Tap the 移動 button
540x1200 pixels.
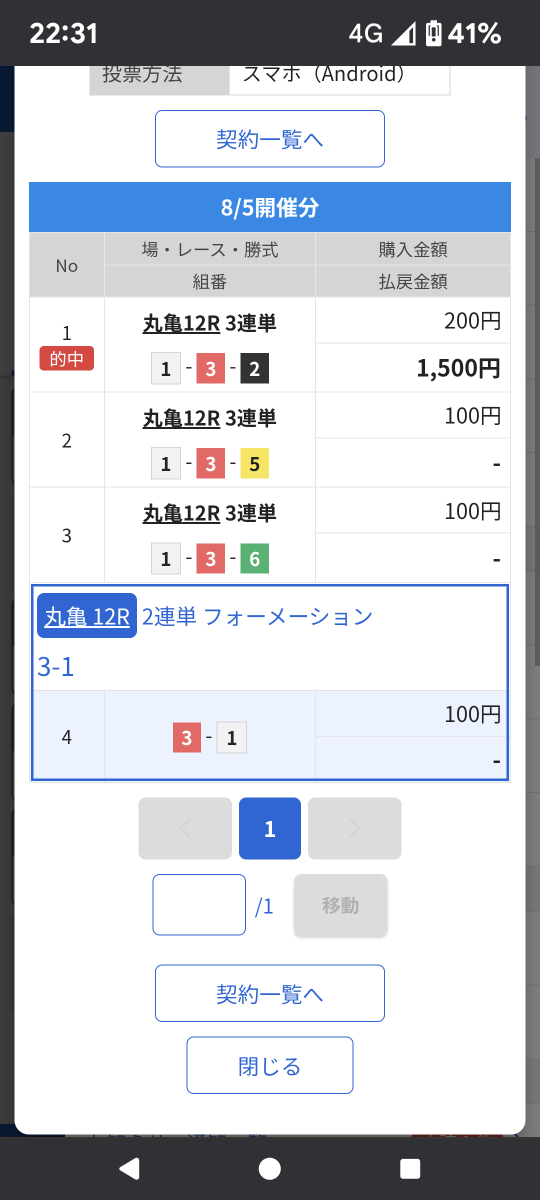pos(340,905)
